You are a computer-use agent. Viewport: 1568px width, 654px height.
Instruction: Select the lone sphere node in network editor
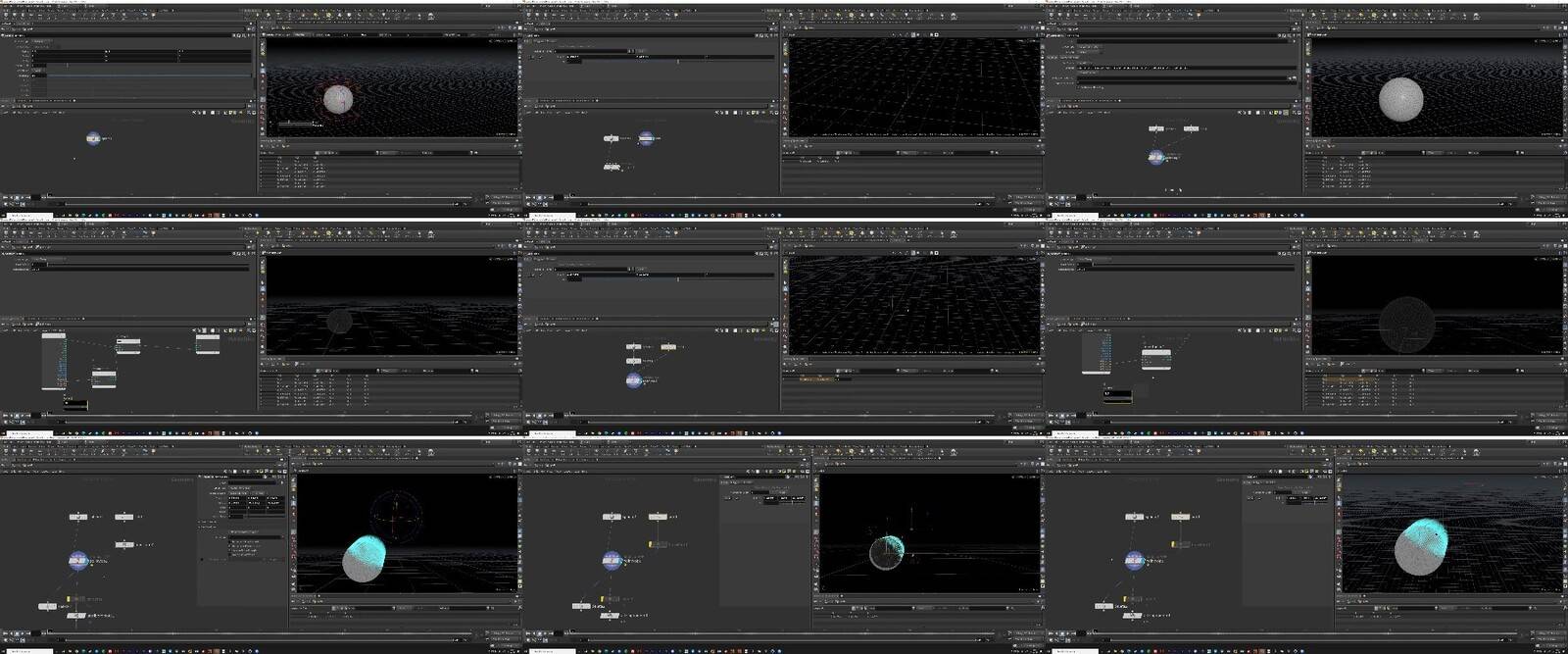[93, 139]
